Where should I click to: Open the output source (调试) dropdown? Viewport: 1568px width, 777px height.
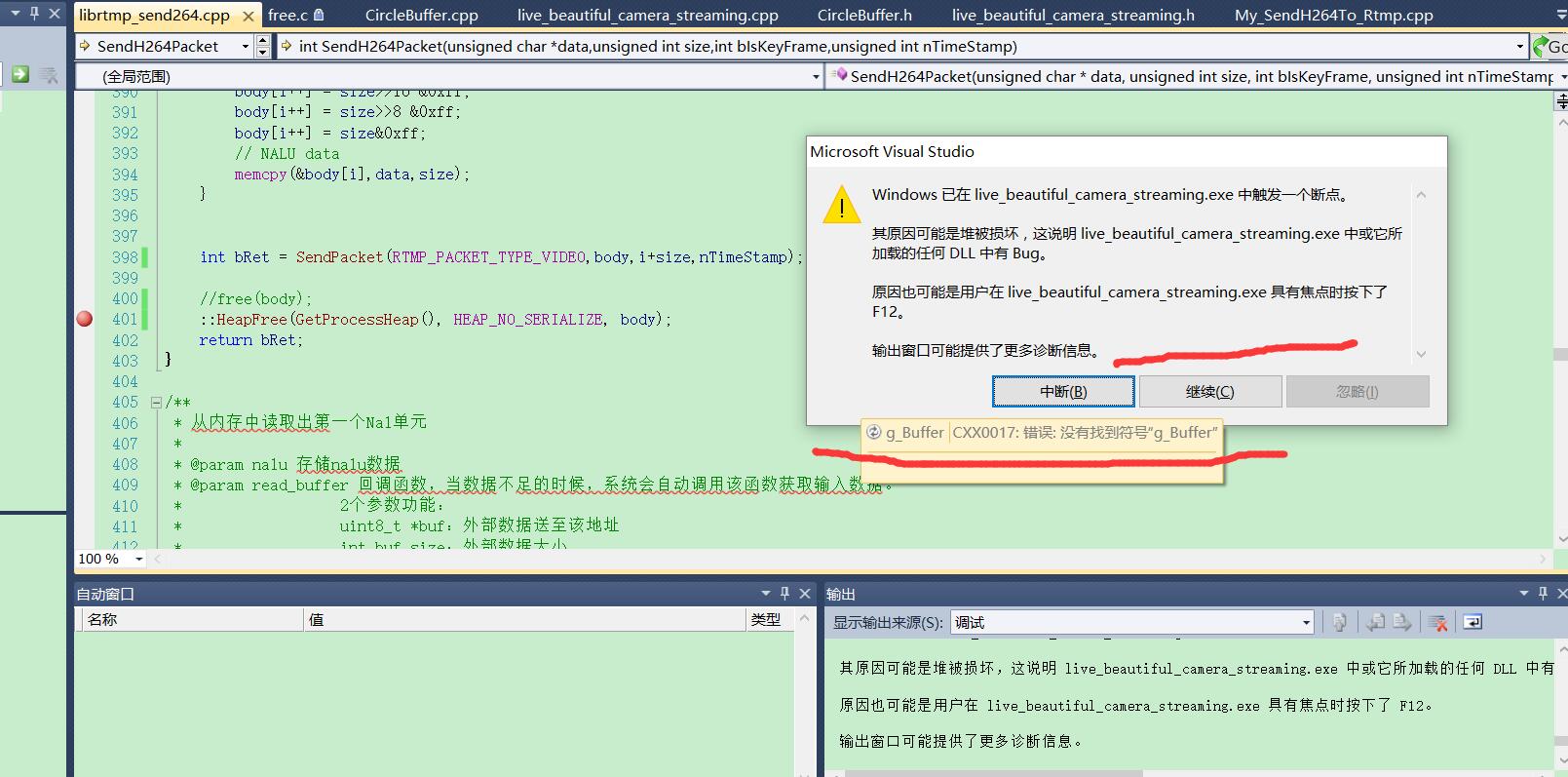[x=1306, y=622]
